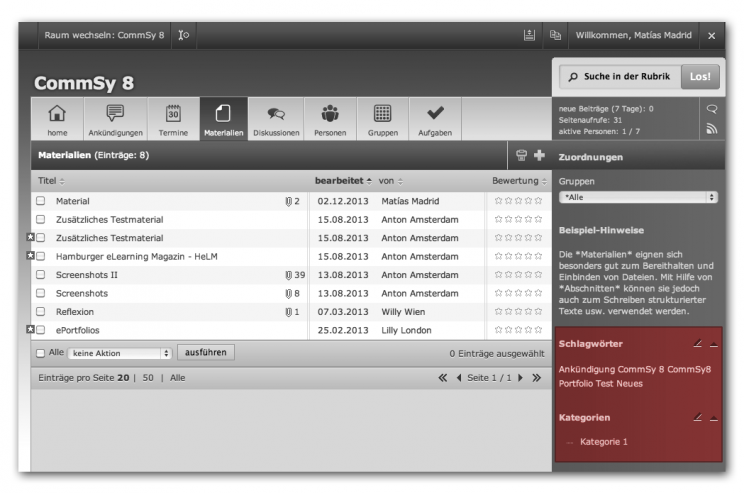Image resolution: width=744 pixels, height=493 pixels.
Task: Open the Ankündigungen rubric
Action: click(115, 119)
